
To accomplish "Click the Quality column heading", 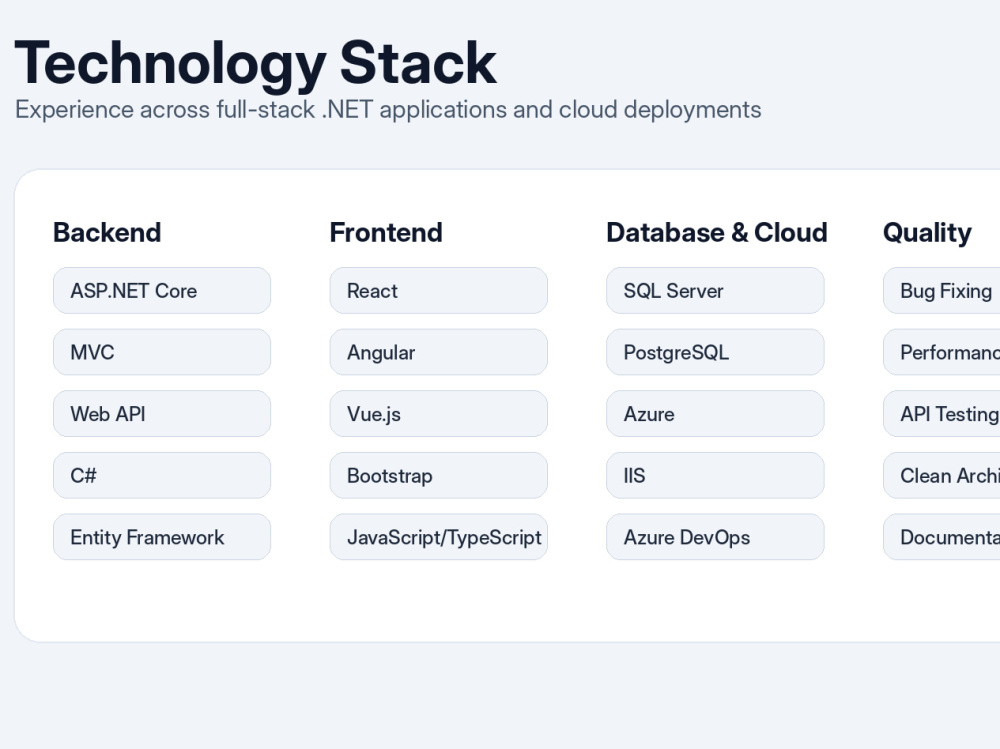I will pos(927,234).
